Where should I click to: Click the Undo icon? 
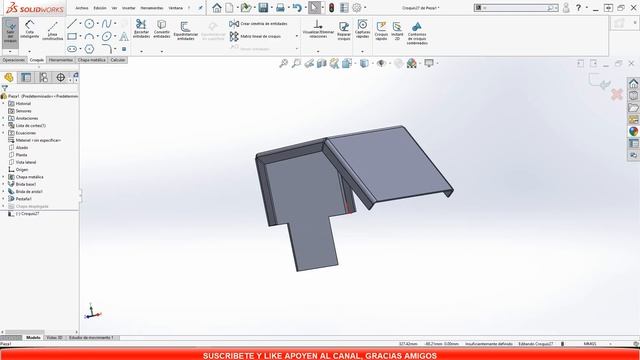297,7
